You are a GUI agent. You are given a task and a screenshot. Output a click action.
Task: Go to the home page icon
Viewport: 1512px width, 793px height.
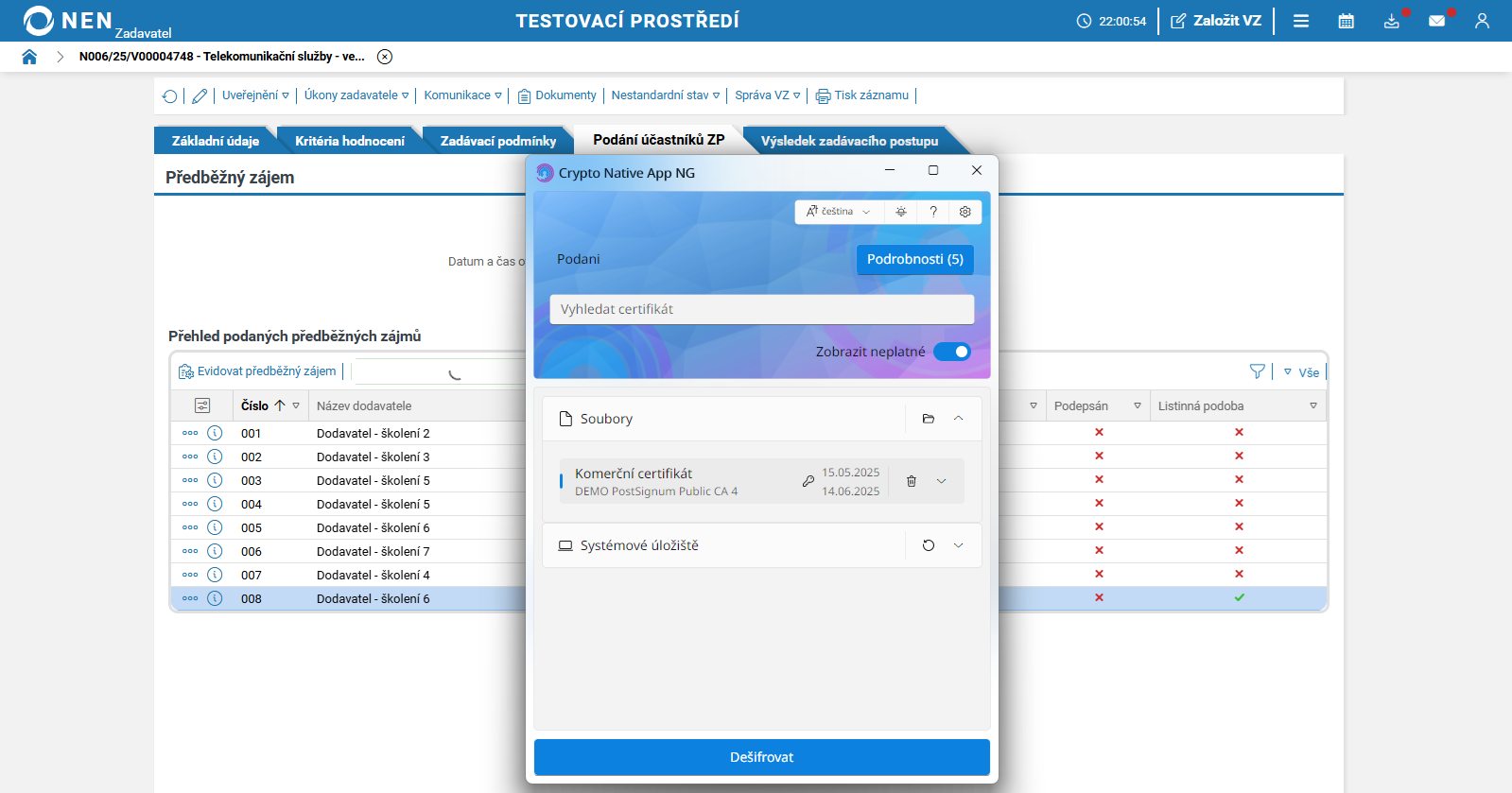29,57
